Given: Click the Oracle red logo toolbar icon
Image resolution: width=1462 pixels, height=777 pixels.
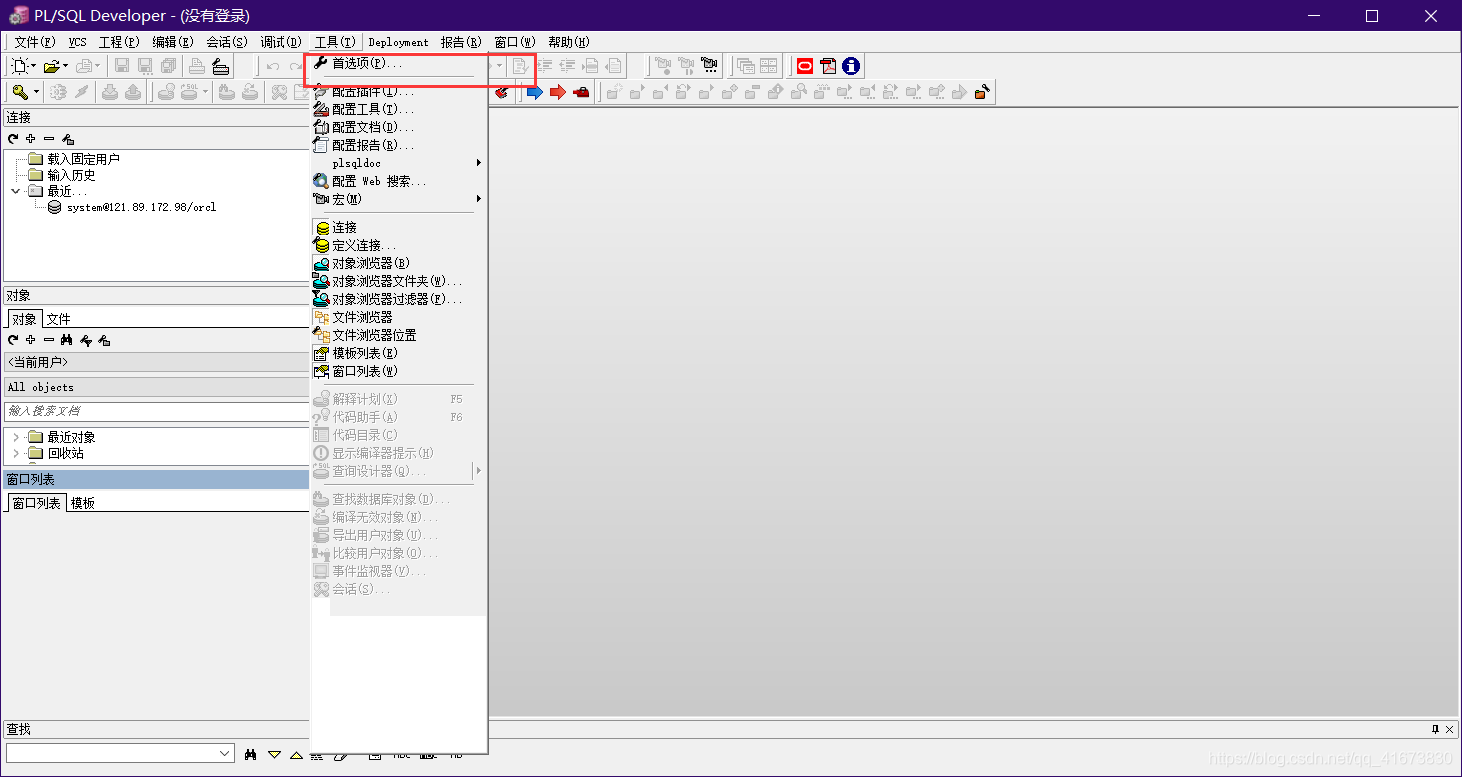Looking at the screenshot, I should pyautogui.click(x=805, y=66).
